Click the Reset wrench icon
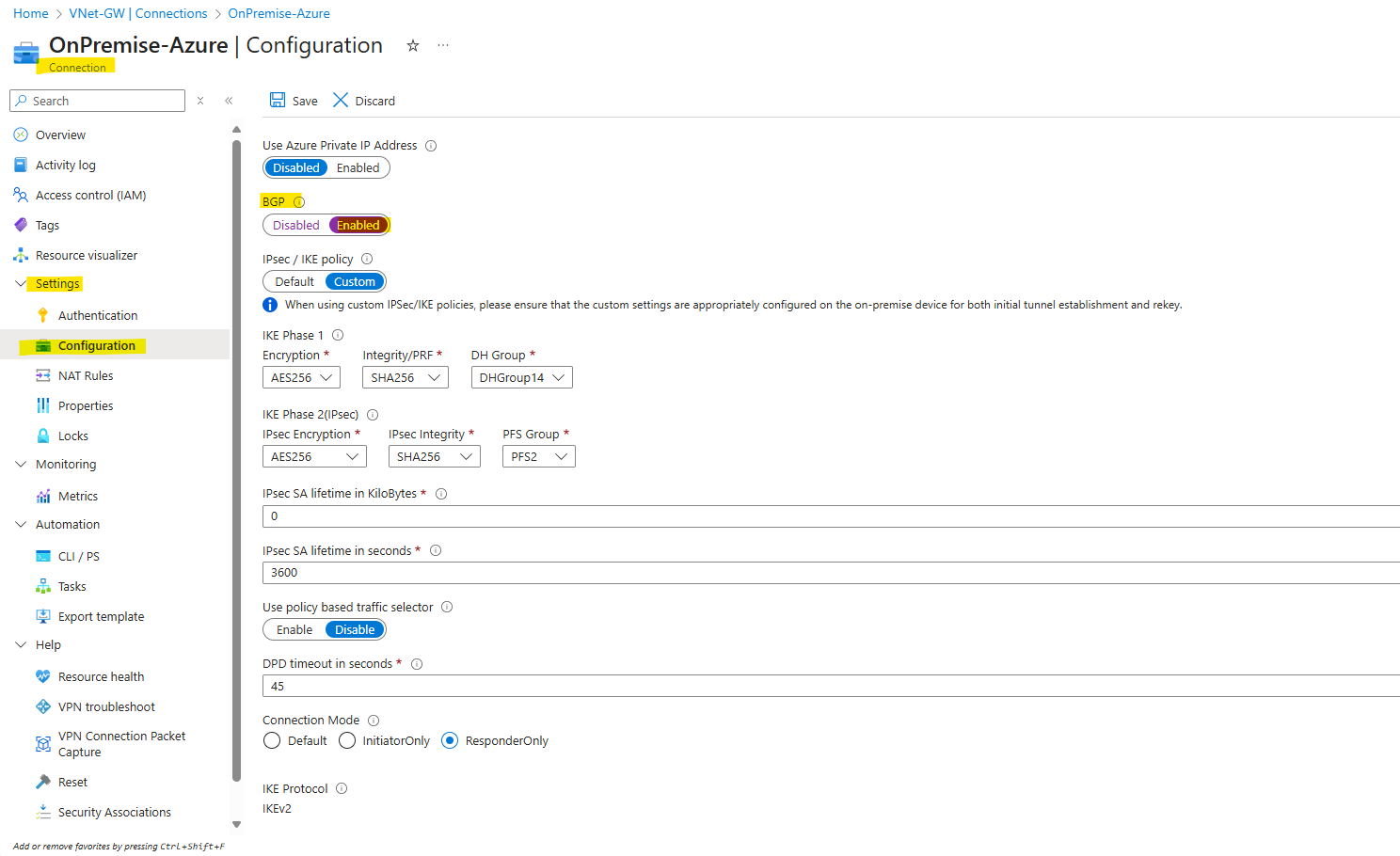Image resolution: width=1400 pixels, height=856 pixels. 43,782
